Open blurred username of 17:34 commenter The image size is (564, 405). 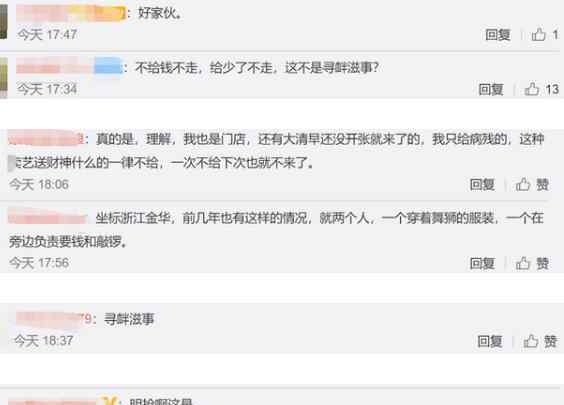69,67
